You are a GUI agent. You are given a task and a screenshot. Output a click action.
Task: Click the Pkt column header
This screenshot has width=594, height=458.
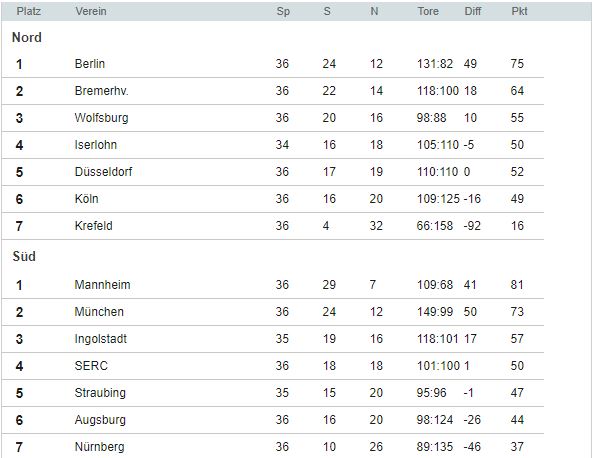click(519, 11)
